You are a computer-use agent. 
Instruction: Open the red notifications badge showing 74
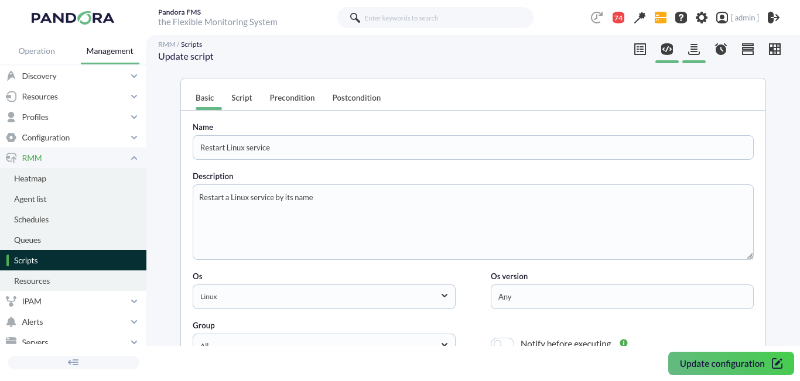pyautogui.click(x=618, y=18)
